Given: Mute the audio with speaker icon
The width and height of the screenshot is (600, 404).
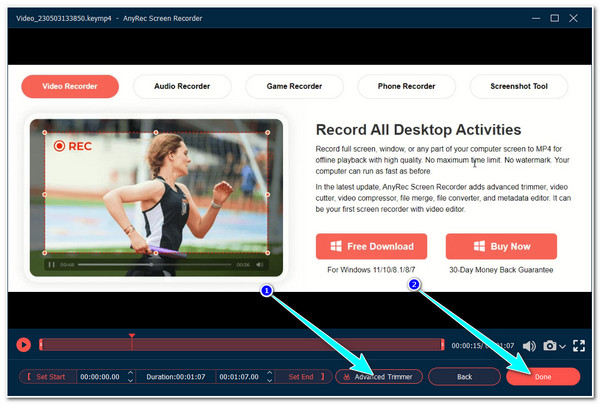Looking at the screenshot, I should (x=529, y=346).
